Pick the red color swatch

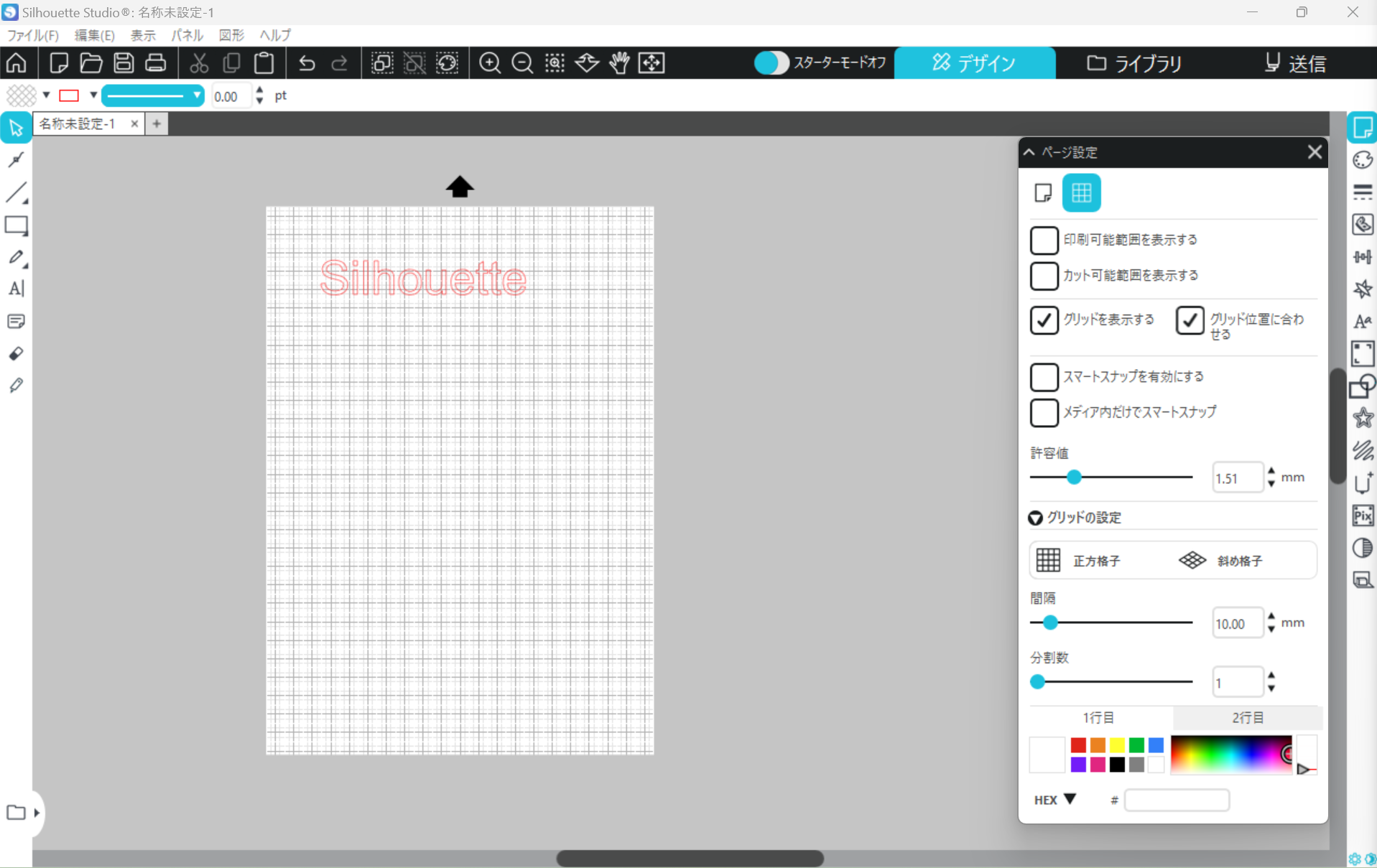coord(1078,745)
